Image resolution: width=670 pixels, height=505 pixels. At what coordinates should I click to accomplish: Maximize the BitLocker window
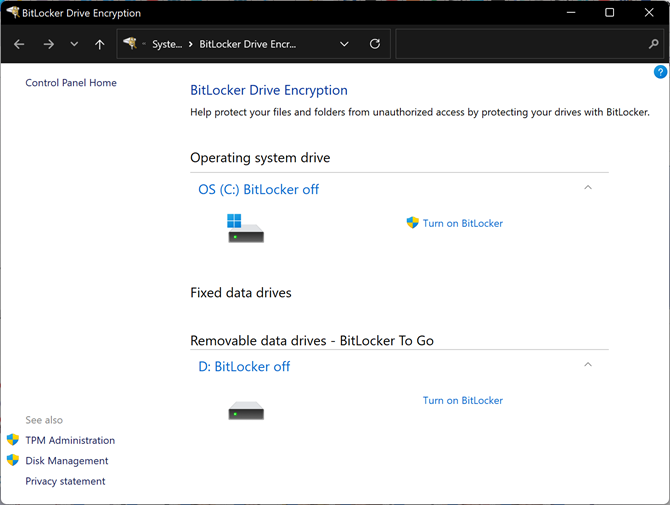coord(610,13)
